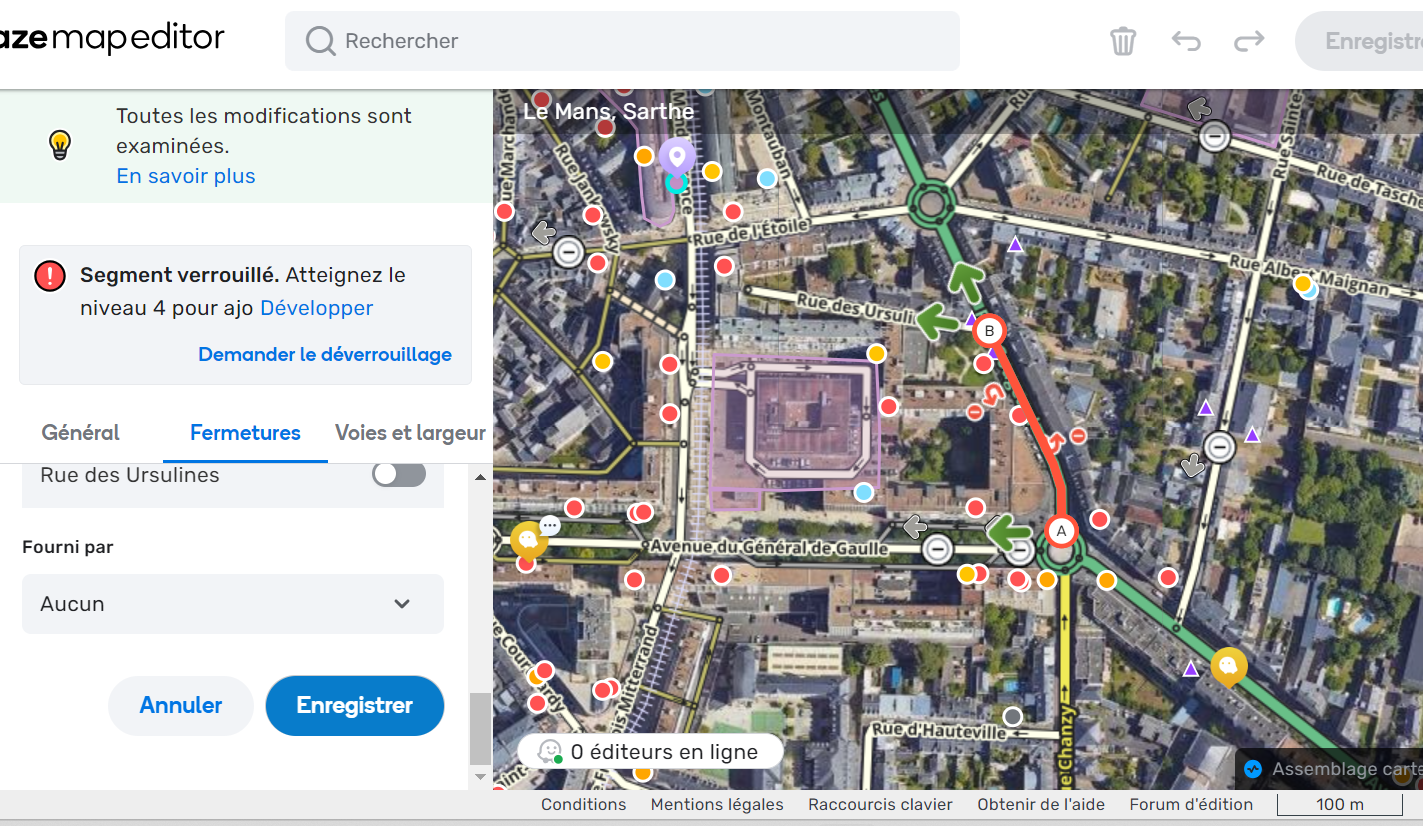The height and width of the screenshot is (826, 1423).
Task: Open the Voies et largeur tab
Action: [x=410, y=433]
